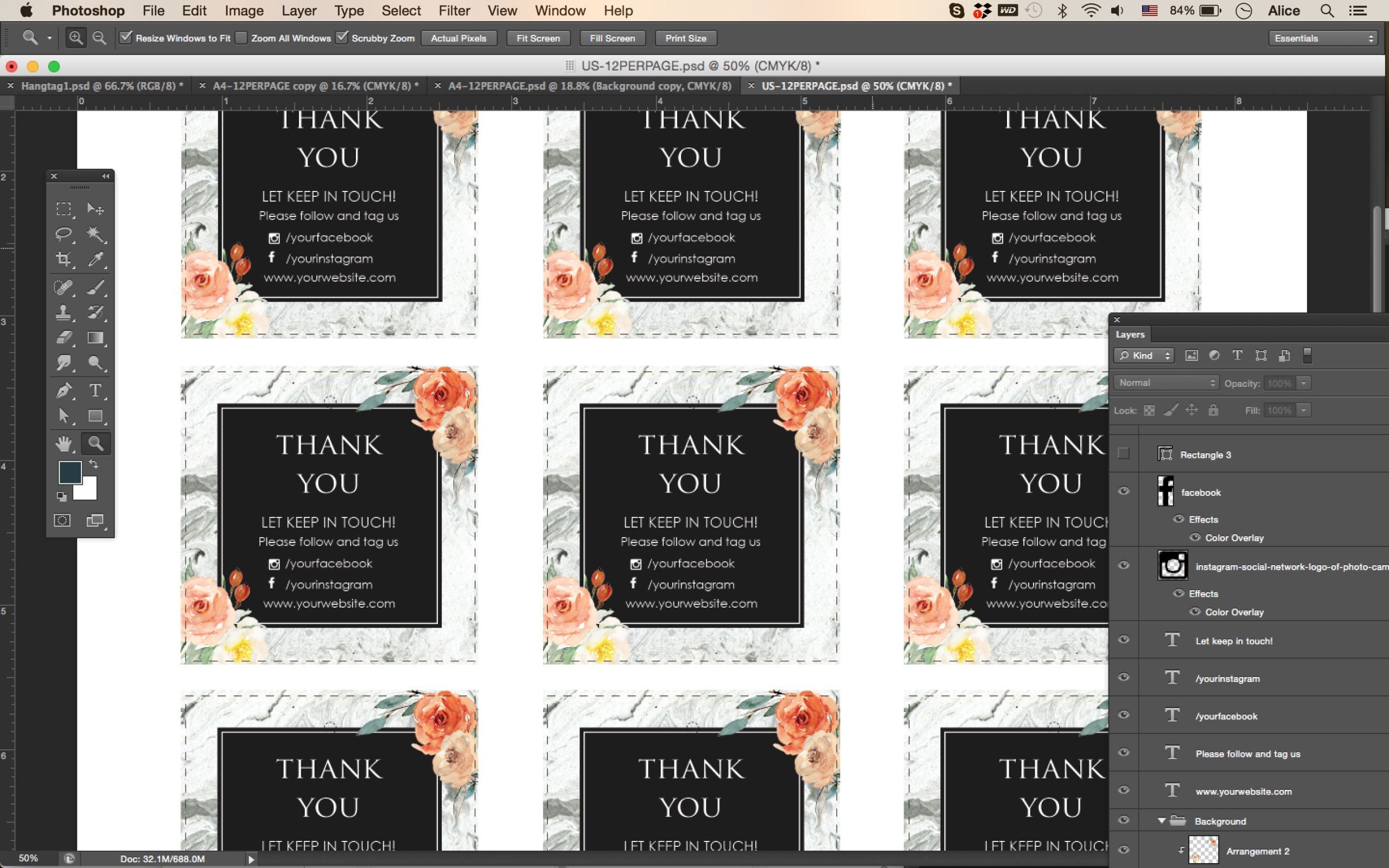
Task: Open the Image menu
Action: [244, 10]
